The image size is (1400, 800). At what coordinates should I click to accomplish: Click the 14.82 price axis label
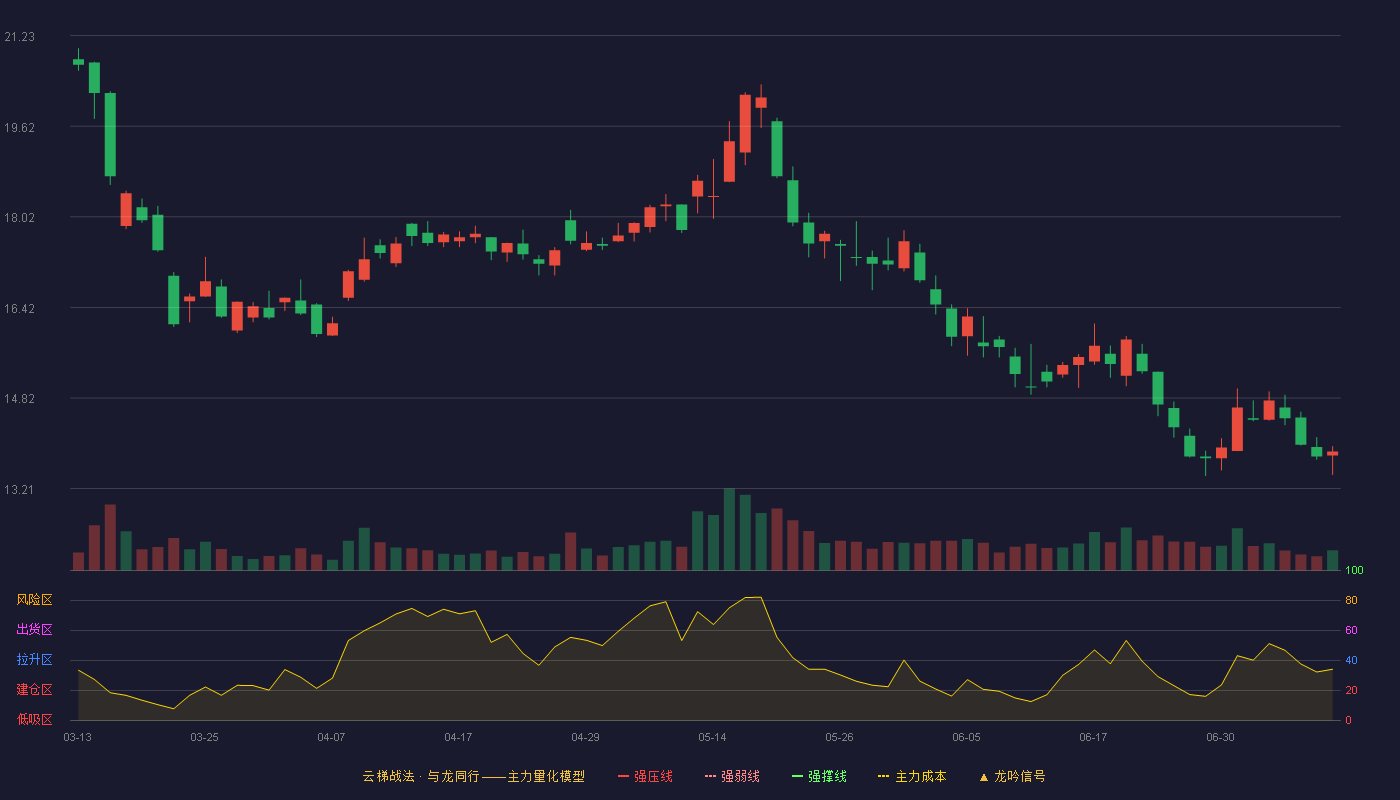19,398
